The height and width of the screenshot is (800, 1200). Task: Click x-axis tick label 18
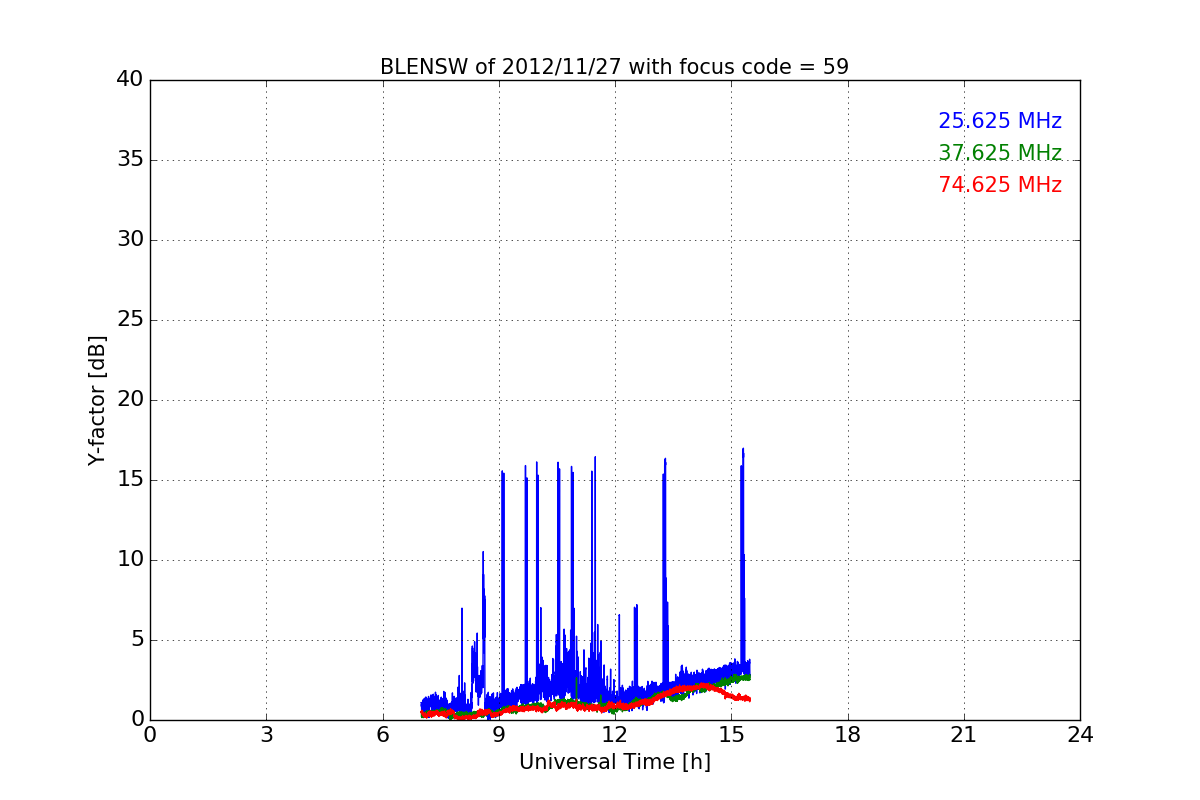tap(848, 734)
